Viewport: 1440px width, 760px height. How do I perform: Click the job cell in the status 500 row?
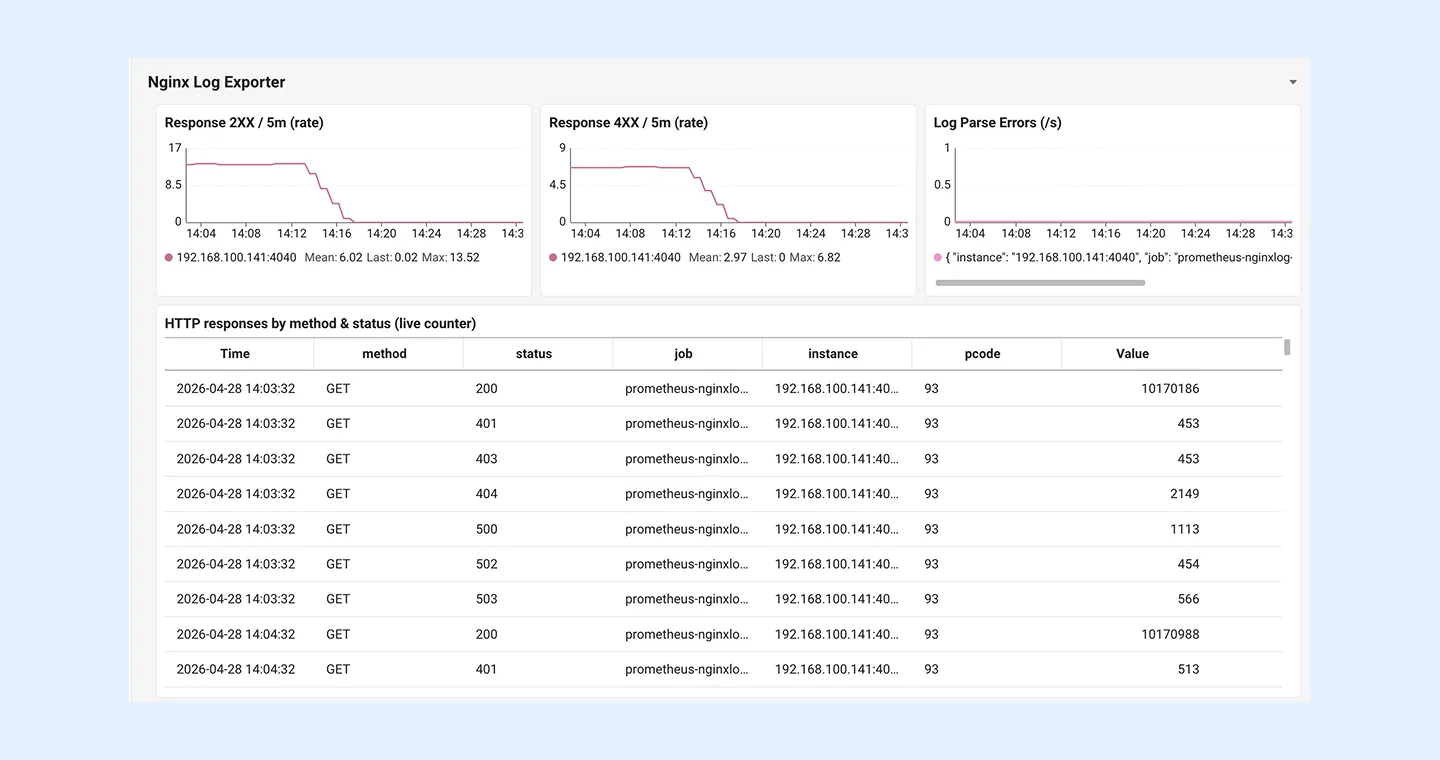687,529
